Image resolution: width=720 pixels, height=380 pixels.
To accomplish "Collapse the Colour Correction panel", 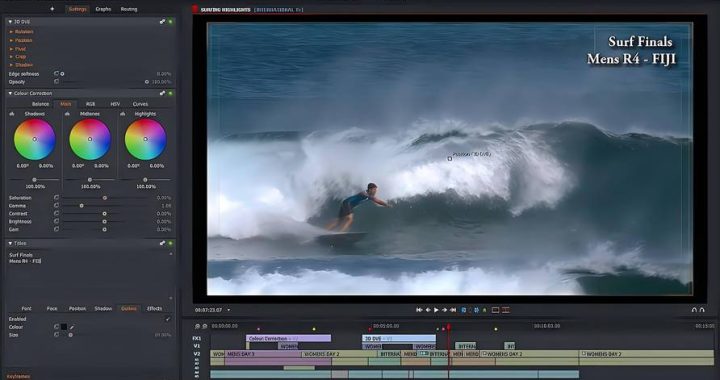I will (x=11, y=93).
